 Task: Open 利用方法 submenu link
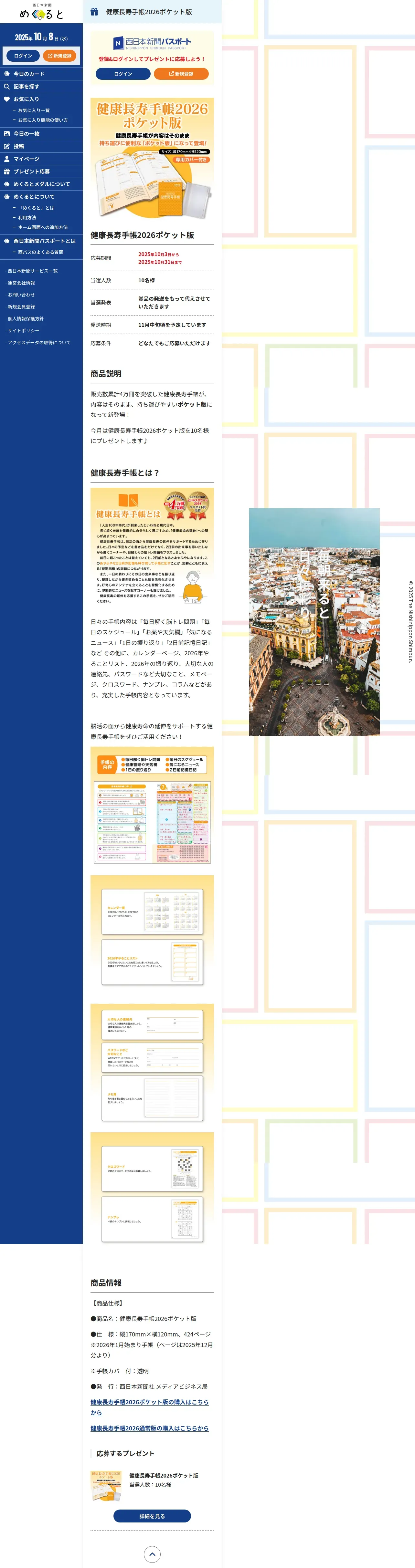pyautogui.click(x=27, y=217)
